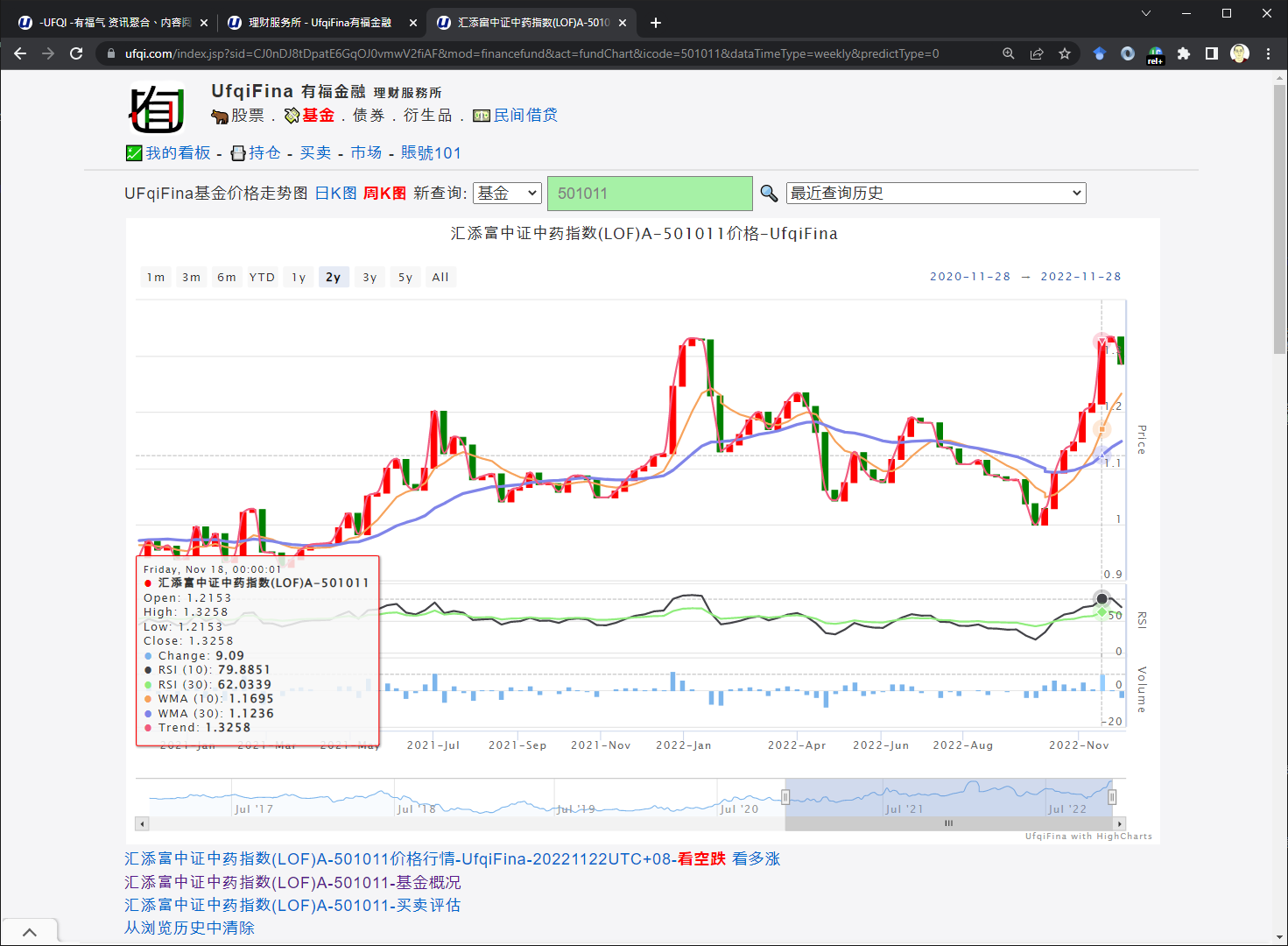Open the browser extensions puzzle icon
The width and height of the screenshot is (1288, 946).
click(1184, 53)
